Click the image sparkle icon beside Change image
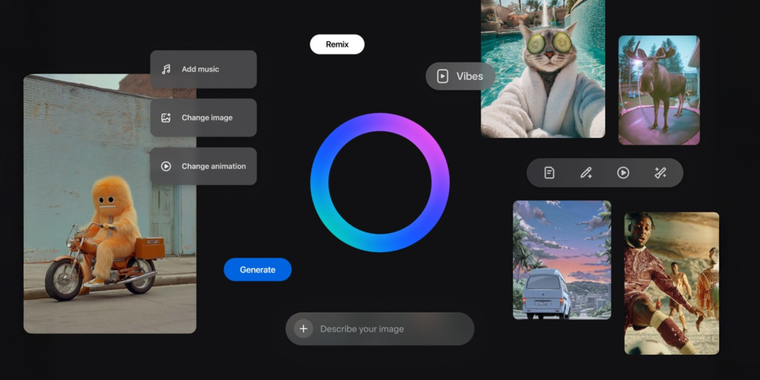The width and height of the screenshot is (760, 380). pyautogui.click(x=166, y=118)
